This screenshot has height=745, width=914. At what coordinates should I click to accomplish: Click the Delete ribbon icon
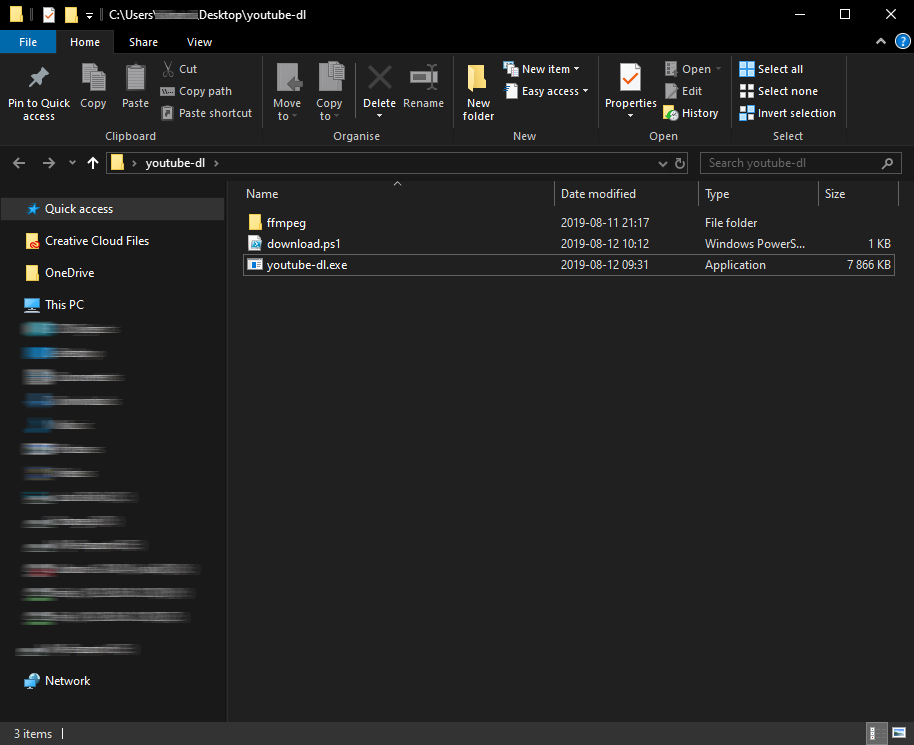[379, 78]
